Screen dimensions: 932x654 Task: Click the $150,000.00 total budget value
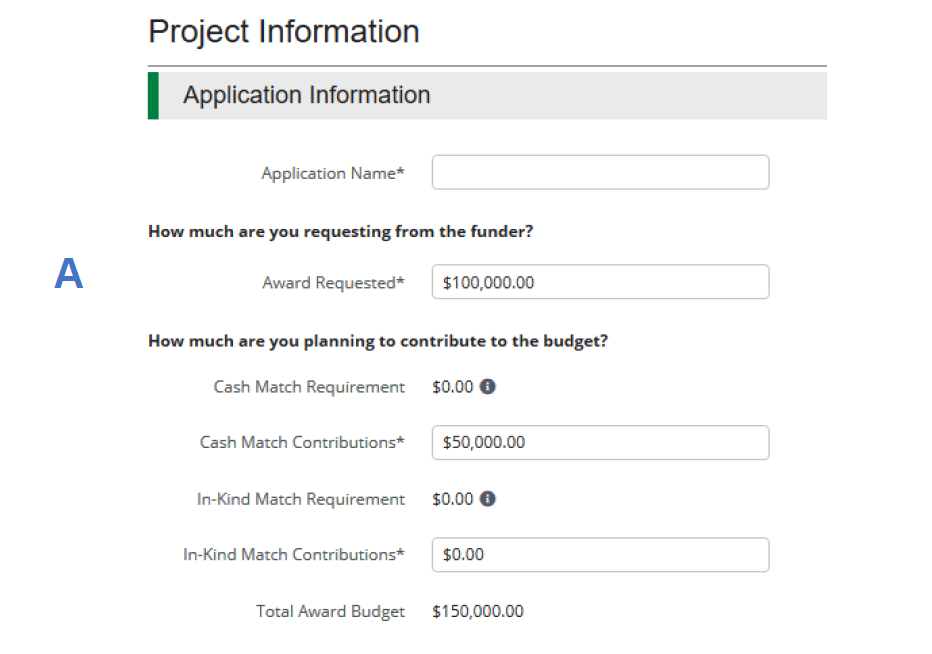click(478, 611)
